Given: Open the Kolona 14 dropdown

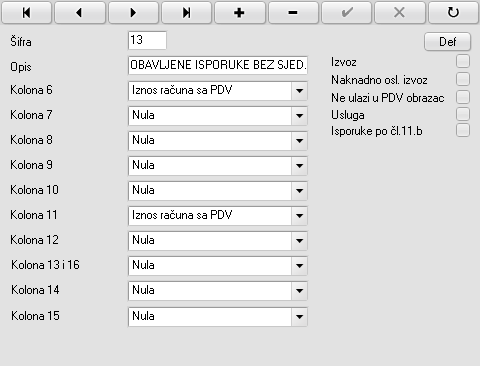Looking at the screenshot, I should [299, 291].
